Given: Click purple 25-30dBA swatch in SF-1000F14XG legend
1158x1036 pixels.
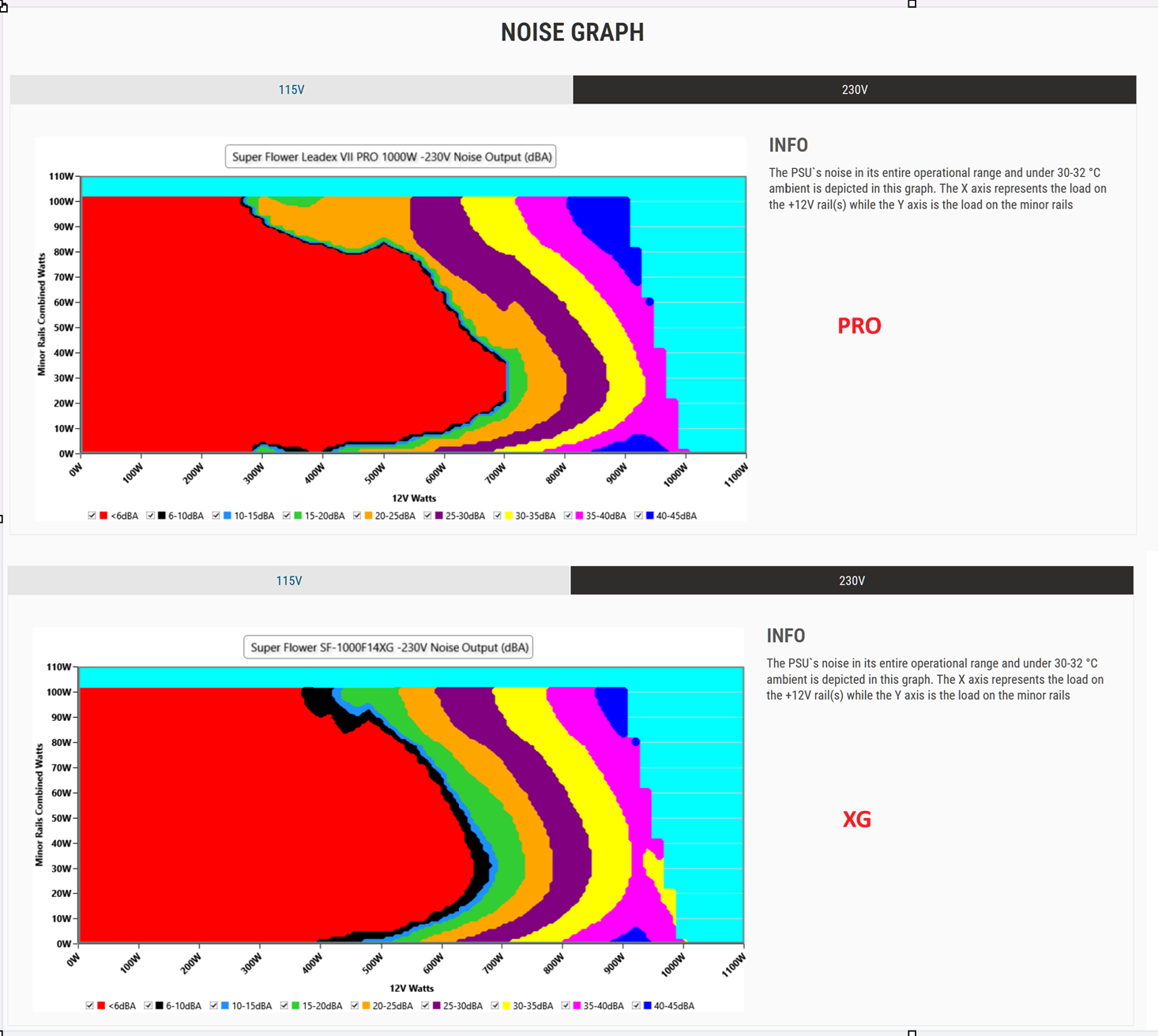Looking at the screenshot, I should [x=436, y=1006].
